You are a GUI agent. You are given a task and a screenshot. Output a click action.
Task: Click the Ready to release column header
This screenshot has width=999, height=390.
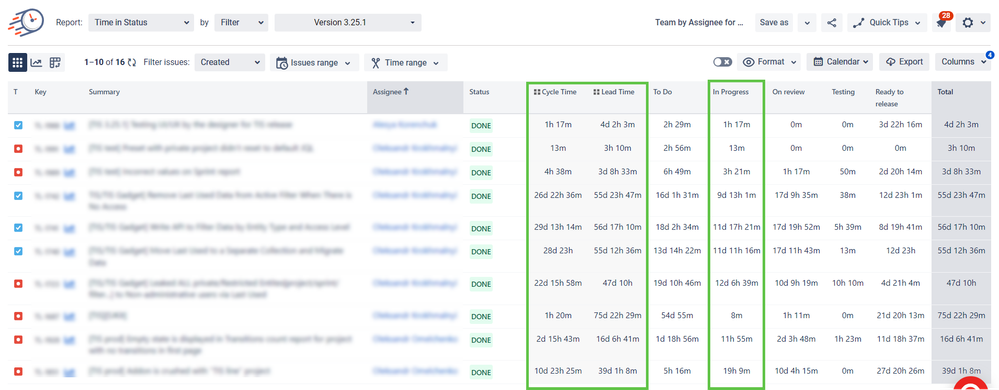click(889, 98)
